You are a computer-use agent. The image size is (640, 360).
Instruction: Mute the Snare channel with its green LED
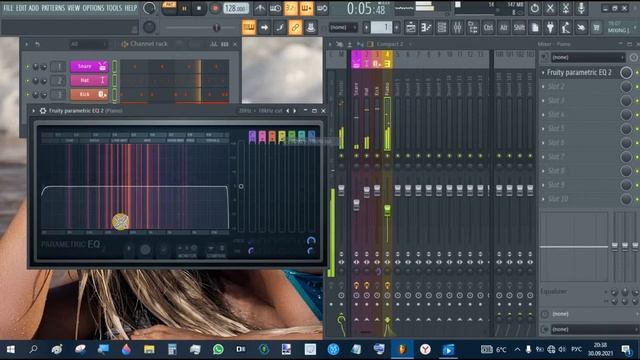point(28,67)
